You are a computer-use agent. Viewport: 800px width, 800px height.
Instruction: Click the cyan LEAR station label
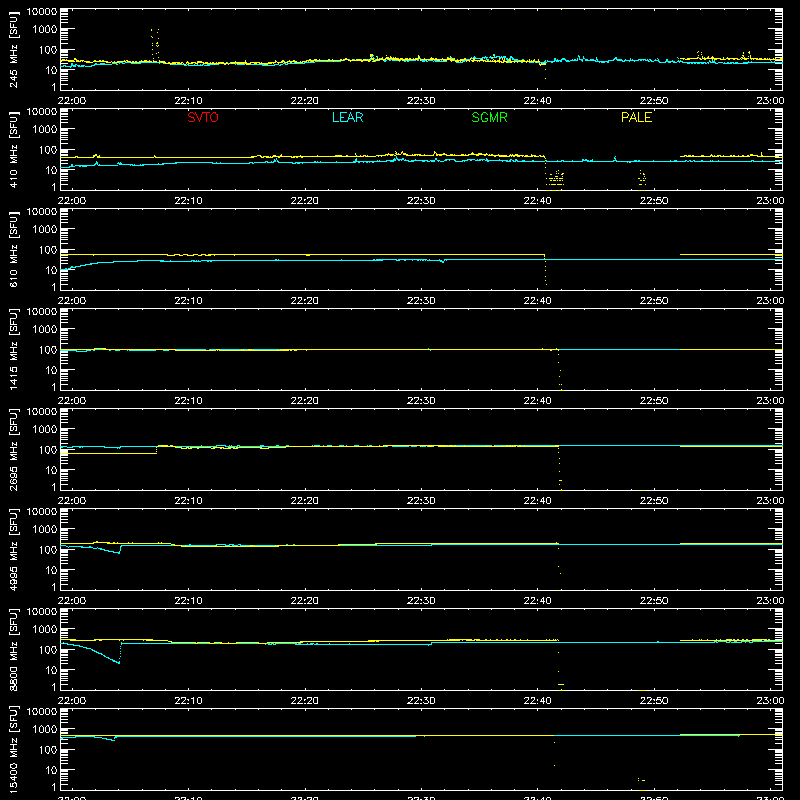click(347, 117)
